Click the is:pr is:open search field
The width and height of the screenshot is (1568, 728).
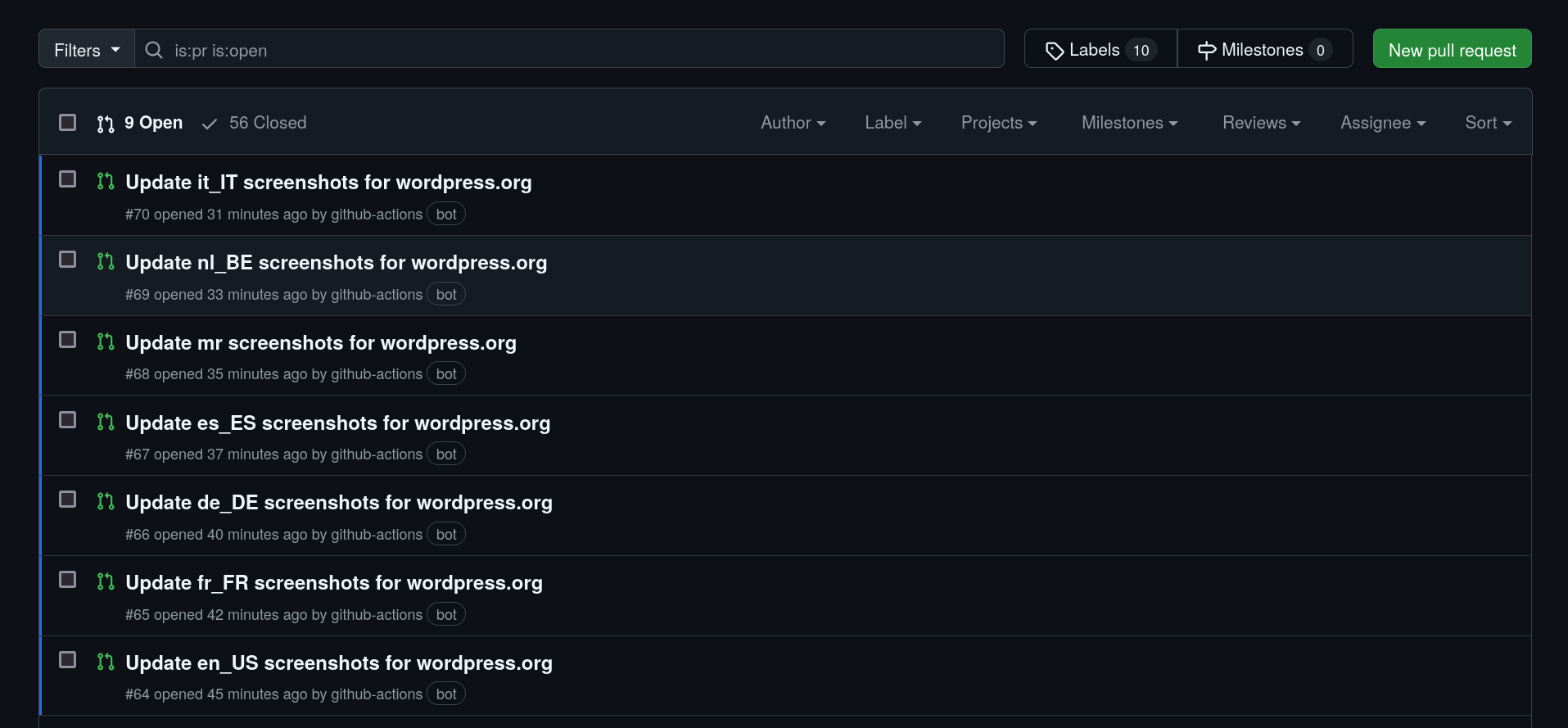tap(569, 49)
